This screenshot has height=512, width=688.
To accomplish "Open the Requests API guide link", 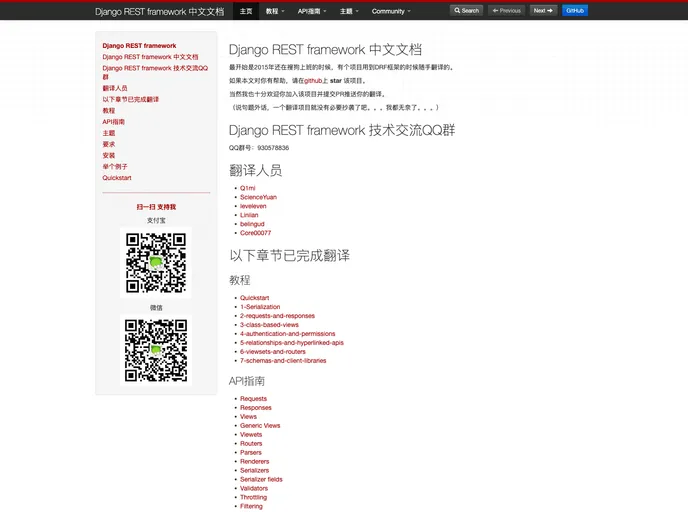I will 253,399.
